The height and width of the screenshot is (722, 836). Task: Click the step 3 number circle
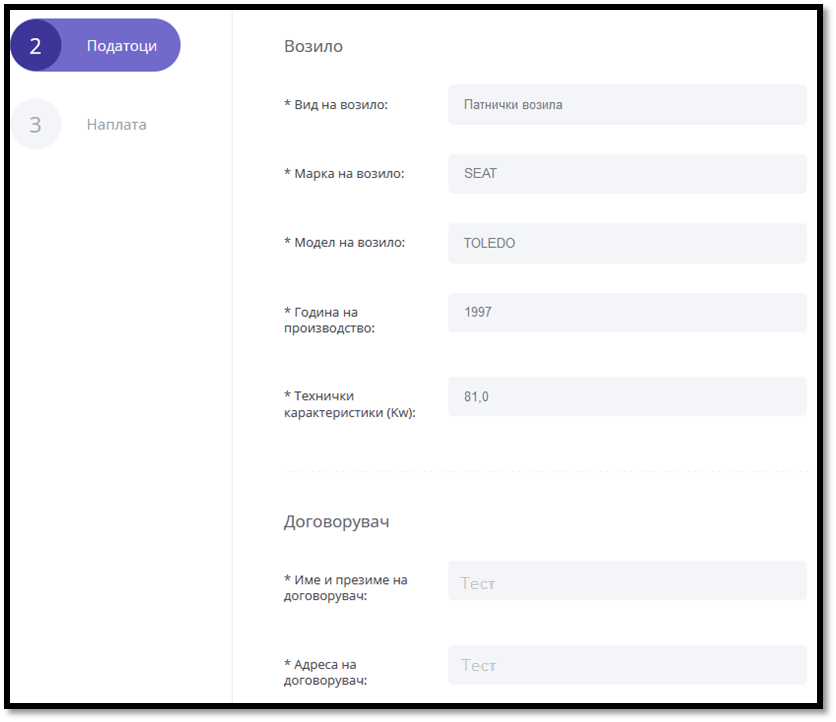click(35, 125)
